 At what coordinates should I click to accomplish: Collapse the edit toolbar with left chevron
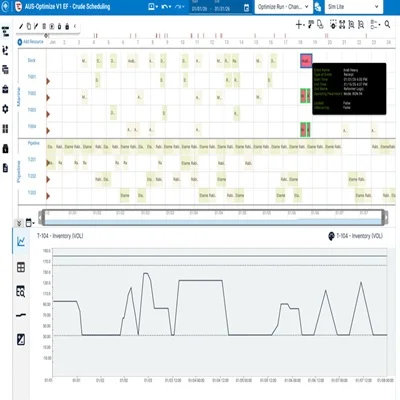[75, 26]
